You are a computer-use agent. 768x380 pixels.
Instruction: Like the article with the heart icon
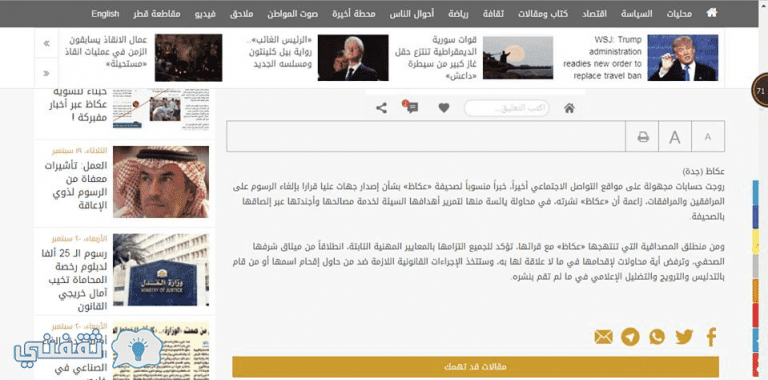[x=444, y=108]
